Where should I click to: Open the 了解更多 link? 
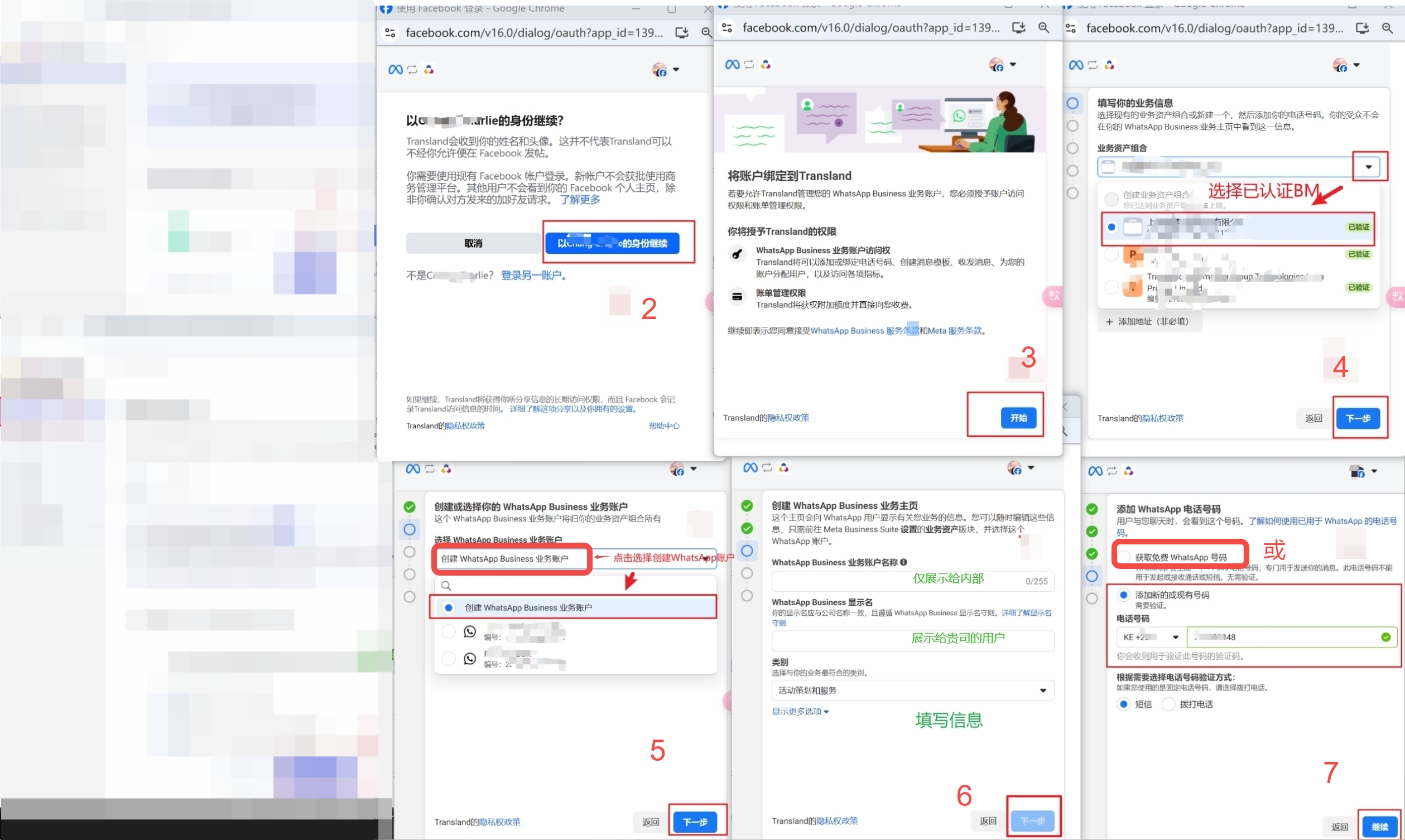[x=580, y=200]
